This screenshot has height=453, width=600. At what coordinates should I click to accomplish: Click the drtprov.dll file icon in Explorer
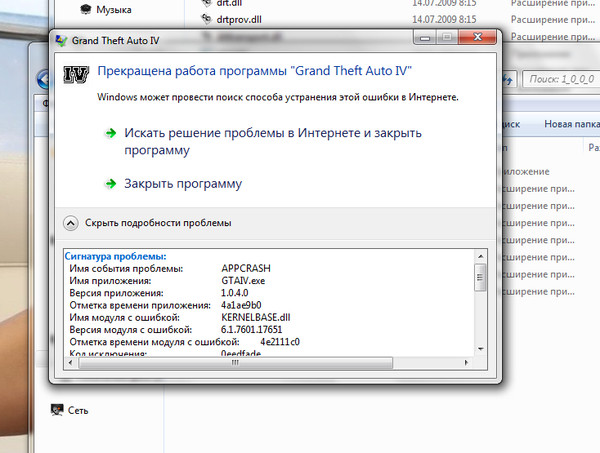point(207,19)
